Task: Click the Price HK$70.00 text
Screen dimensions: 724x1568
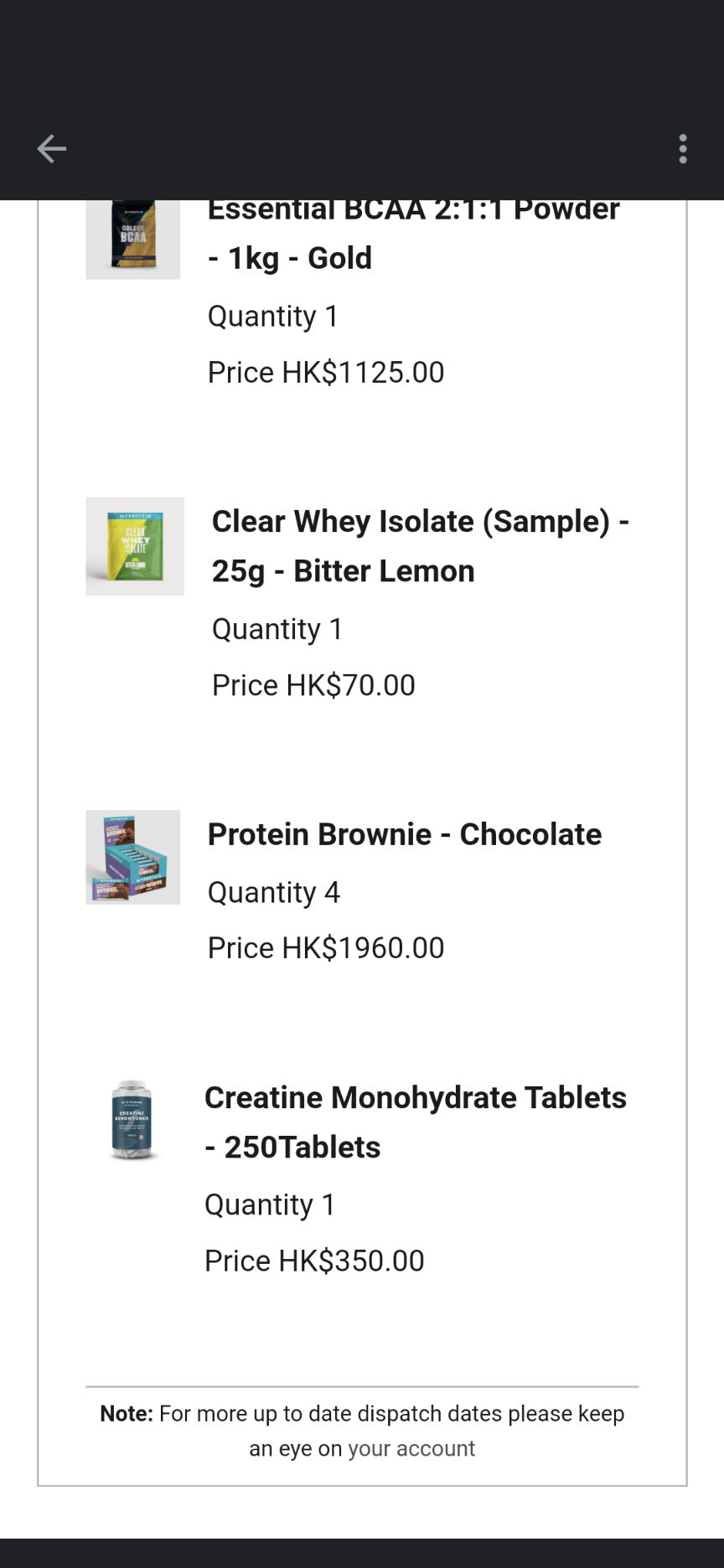Action: point(313,685)
